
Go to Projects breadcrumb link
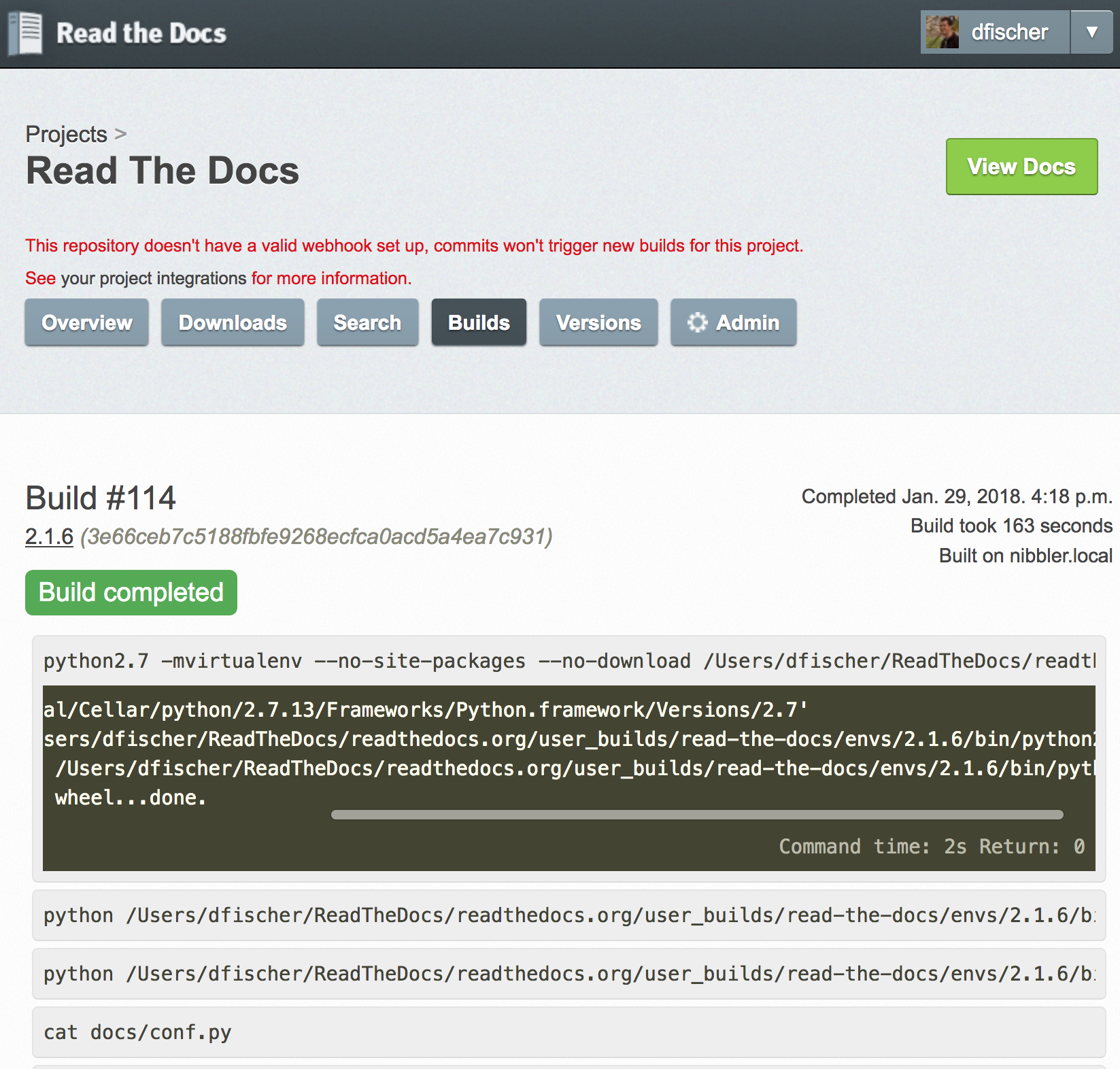pos(66,134)
